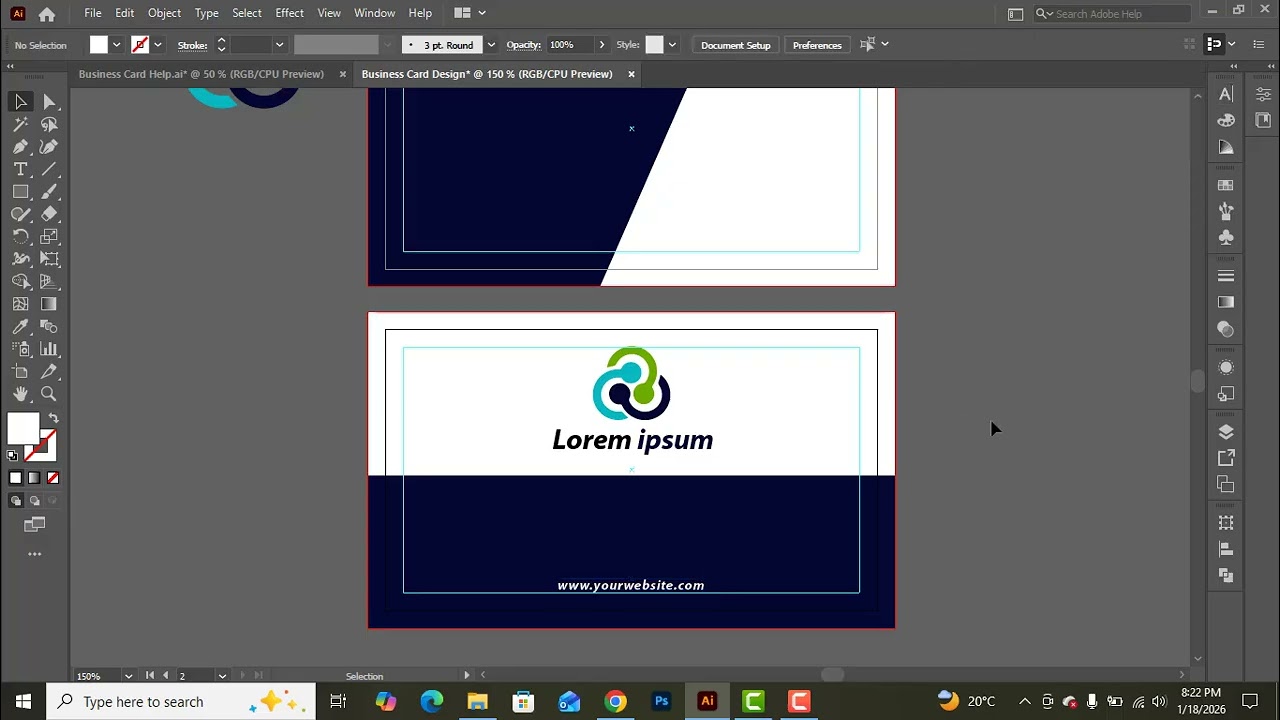Enable Draw Normal mode
The image size is (1280, 720).
[15, 501]
